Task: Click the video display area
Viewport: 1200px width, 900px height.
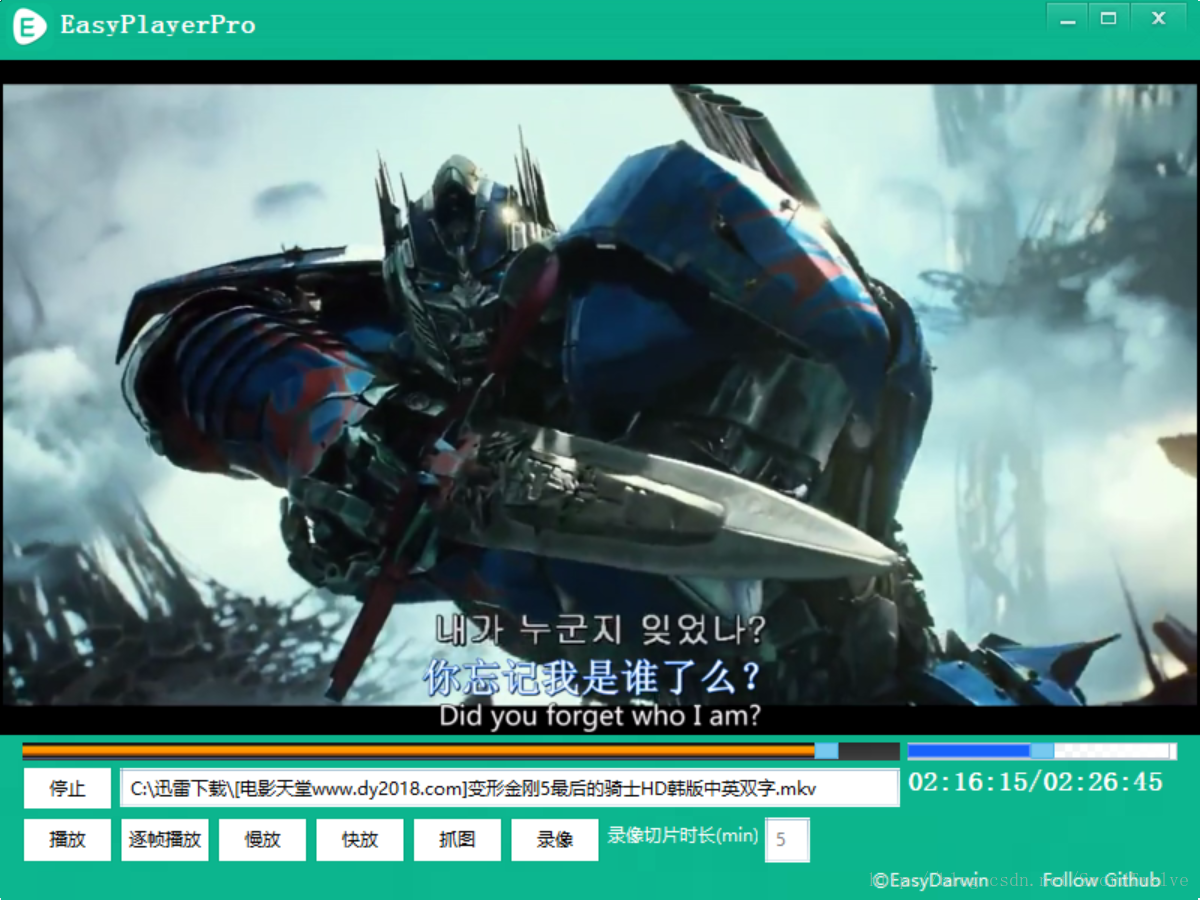Action: tap(600, 396)
